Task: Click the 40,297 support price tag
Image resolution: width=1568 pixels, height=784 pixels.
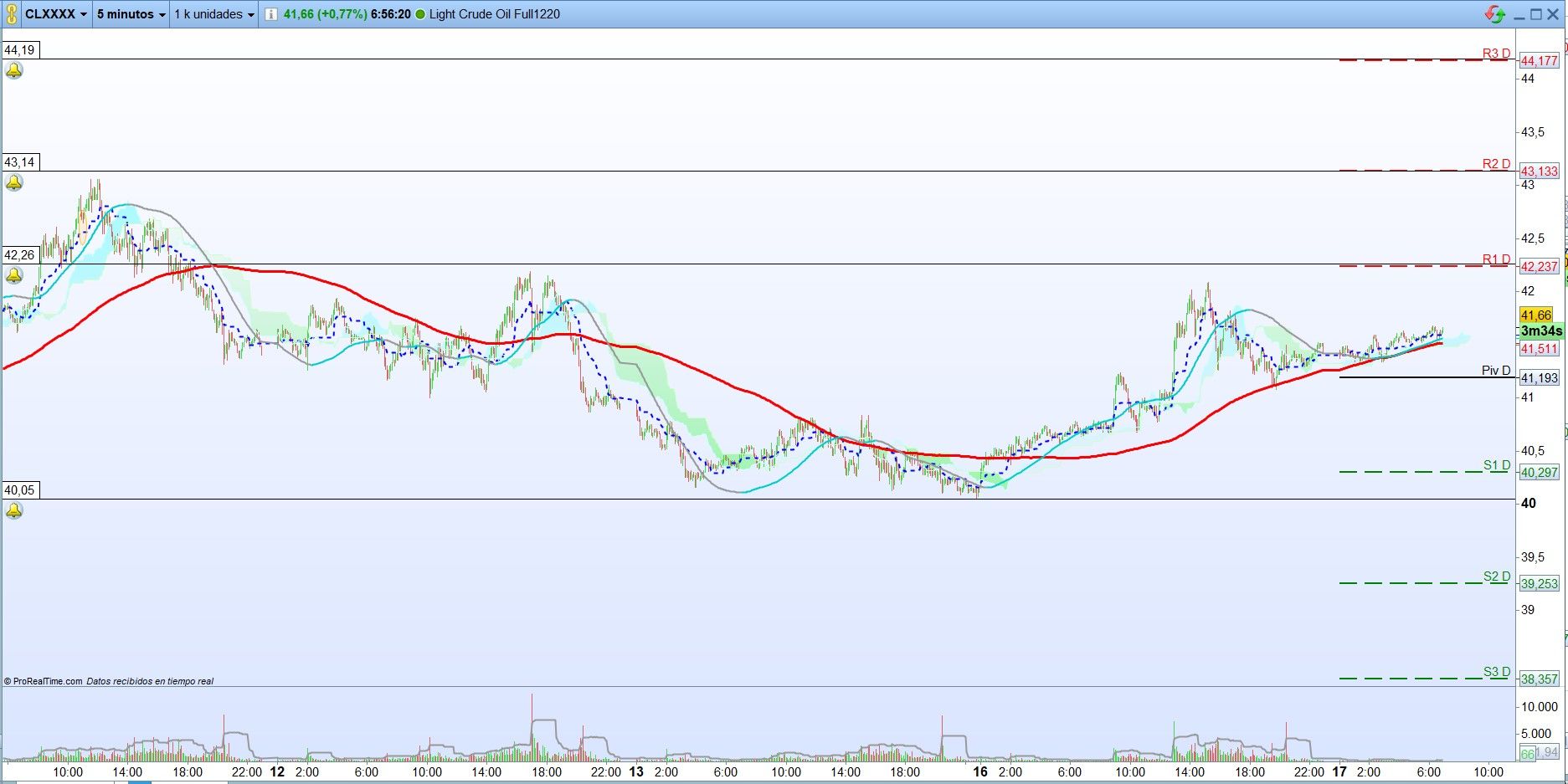Action: pyautogui.click(x=1540, y=473)
